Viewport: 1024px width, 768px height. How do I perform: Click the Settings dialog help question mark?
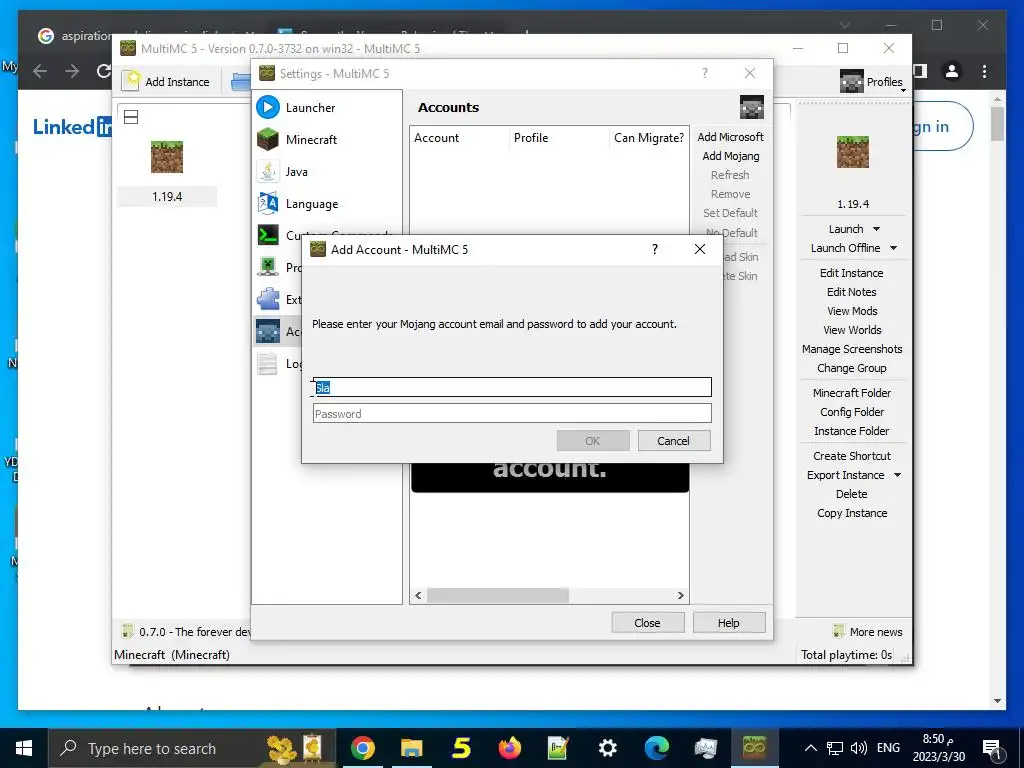point(705,73)
